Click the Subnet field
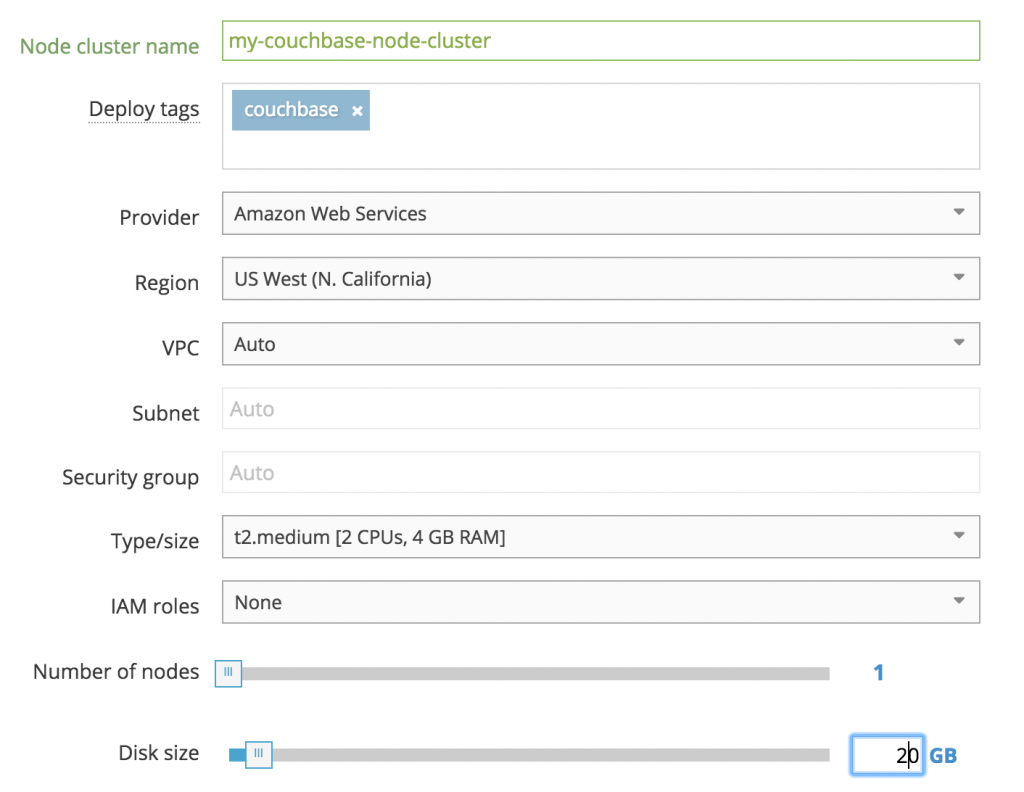 click(601, 409)
